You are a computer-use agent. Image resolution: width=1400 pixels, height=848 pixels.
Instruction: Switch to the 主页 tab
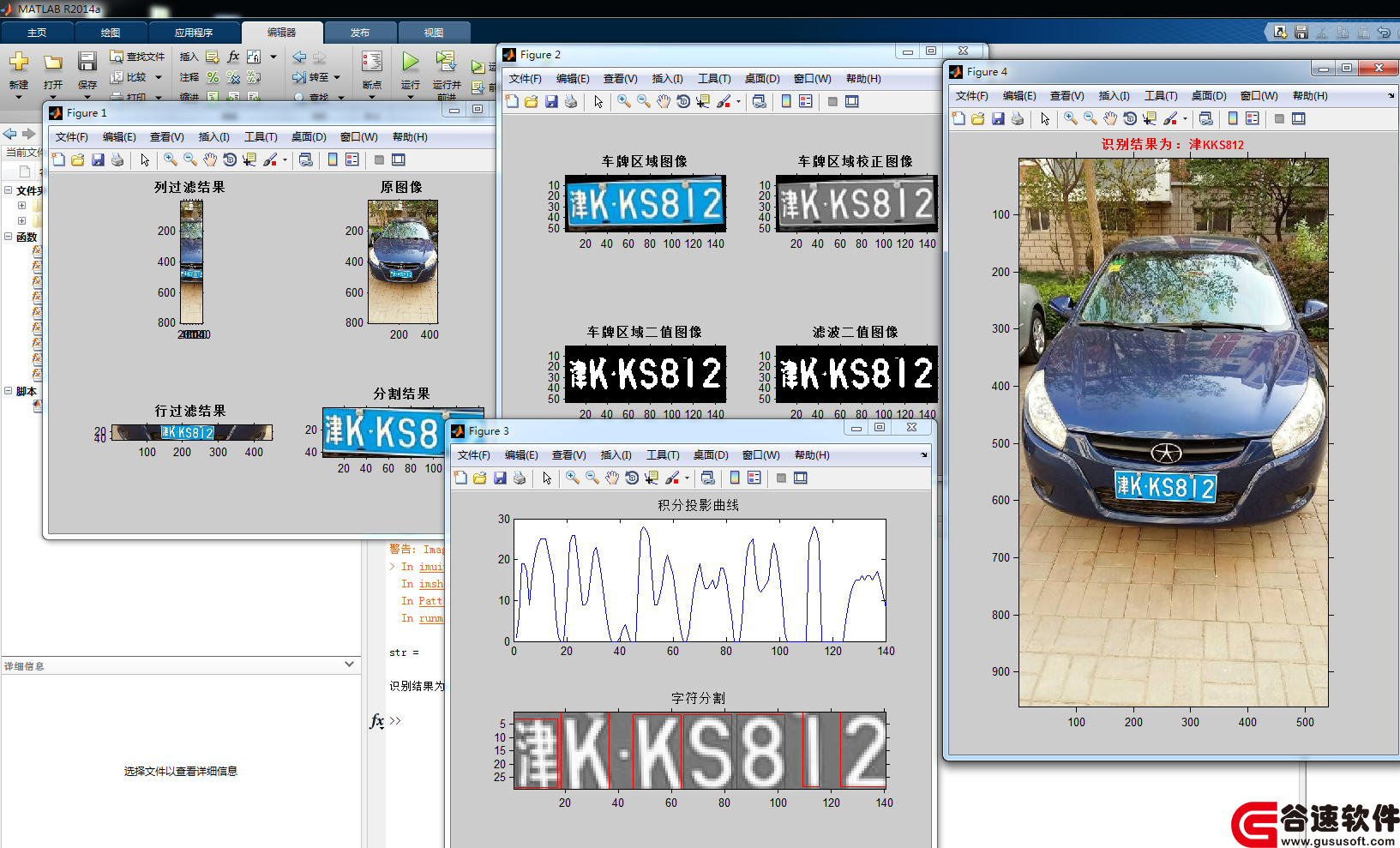pyautogui.click(x=37, y=33)
